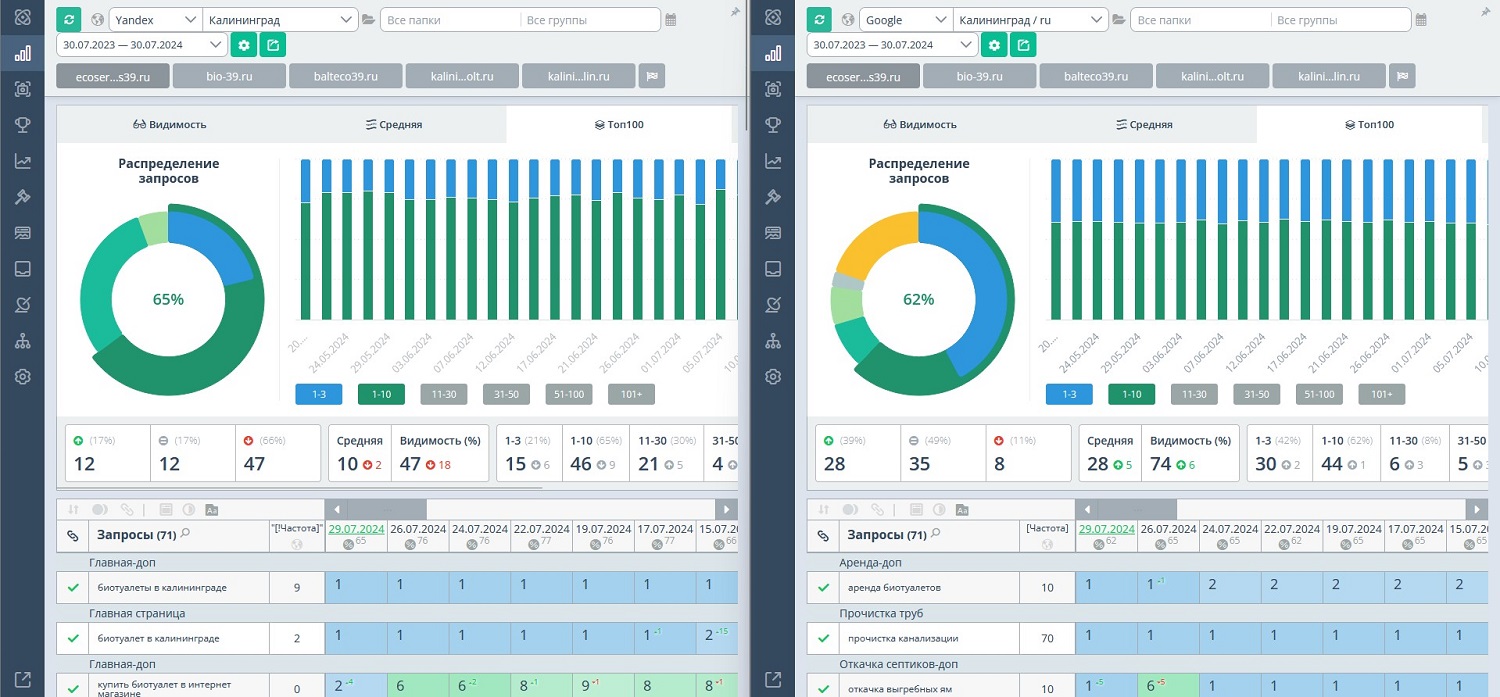Toggle the 1-10 legend button under the Yandex chart
Image resolution: width=1500 pixels, height=697 pixels.
[381, 395]
